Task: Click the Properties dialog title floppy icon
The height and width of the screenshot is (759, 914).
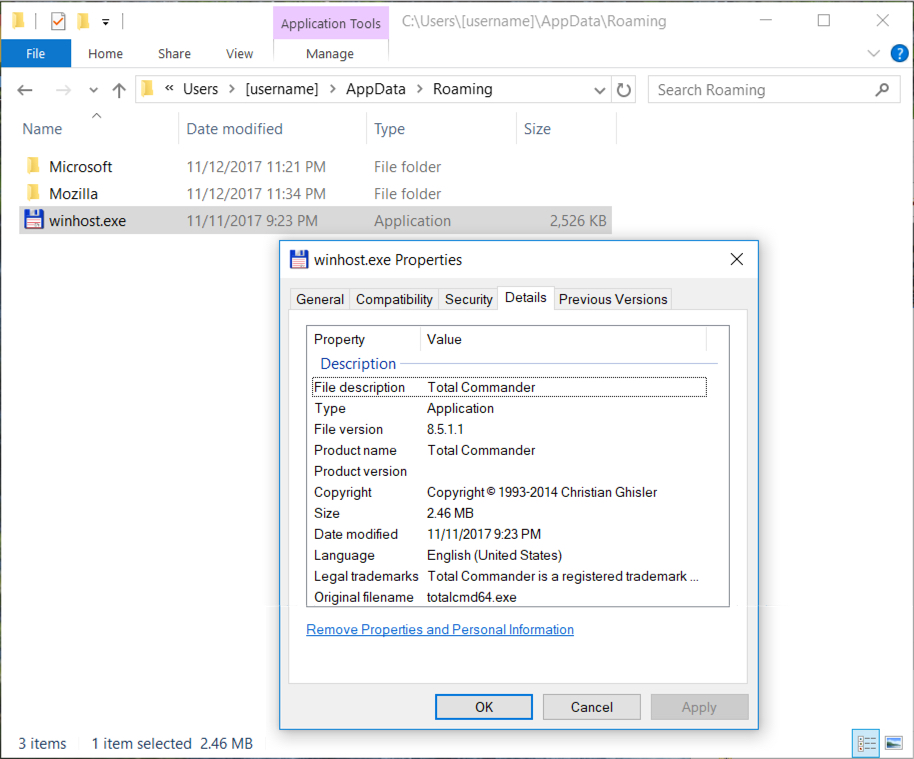Action: tap(299, 259)
